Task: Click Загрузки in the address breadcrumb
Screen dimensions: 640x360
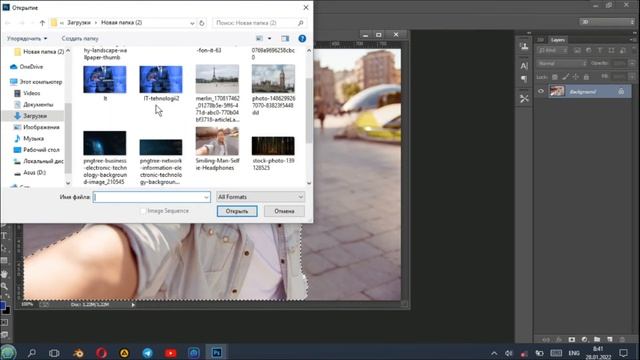Action: (79, 23)
